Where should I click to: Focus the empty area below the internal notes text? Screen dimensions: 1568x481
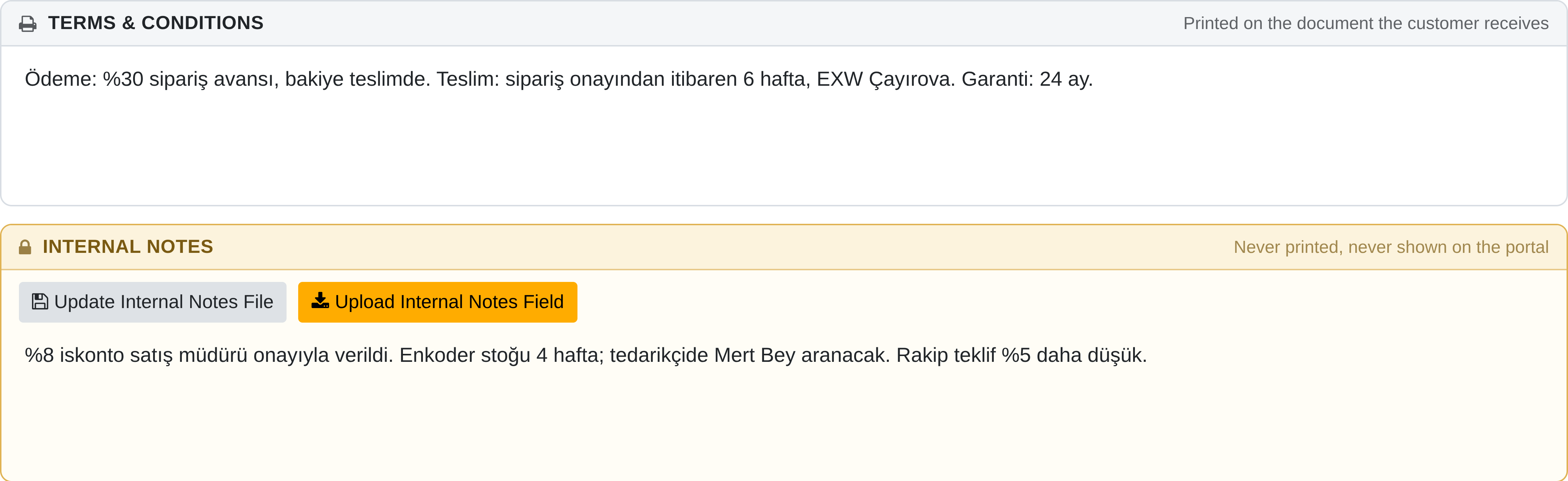(x=783, y=426)
